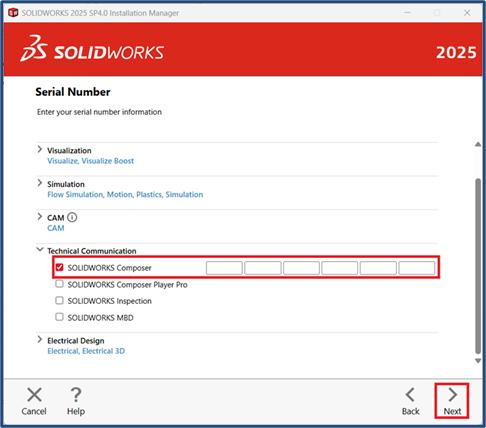Tick the SOLIDWORKS MBD checkbox
The image size is (486, 428).
tap(59, 317)
